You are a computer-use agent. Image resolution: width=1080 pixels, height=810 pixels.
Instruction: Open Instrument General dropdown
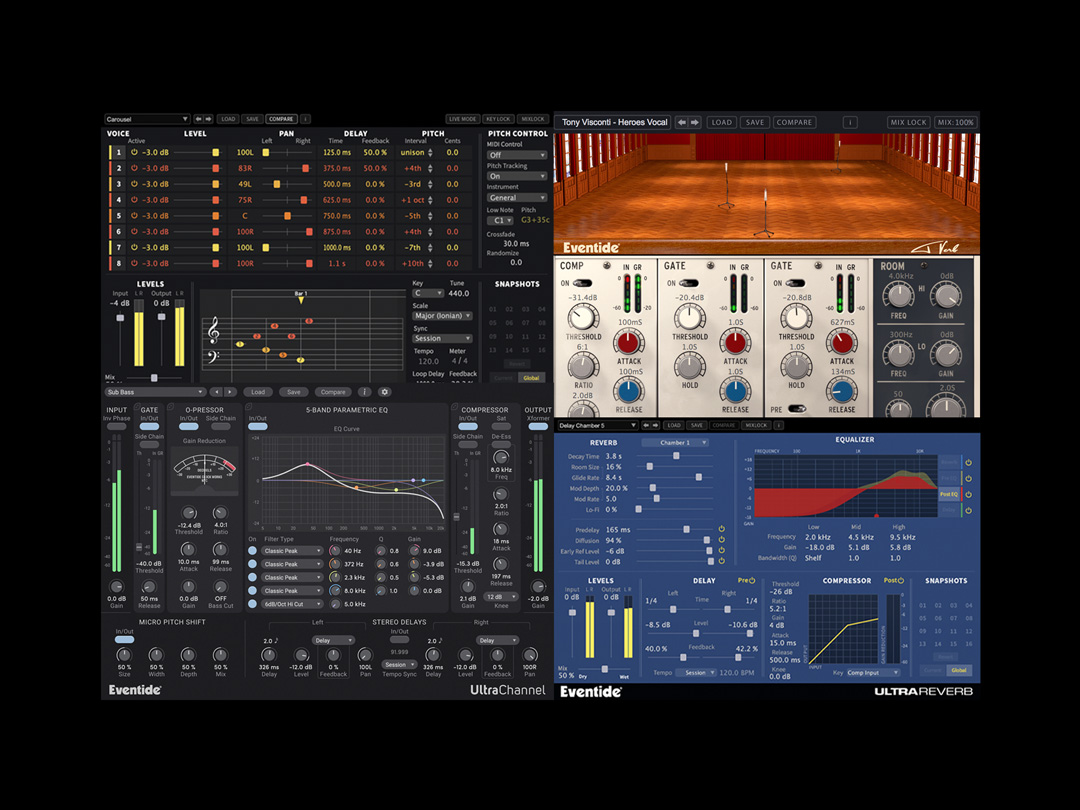point(517,198)
